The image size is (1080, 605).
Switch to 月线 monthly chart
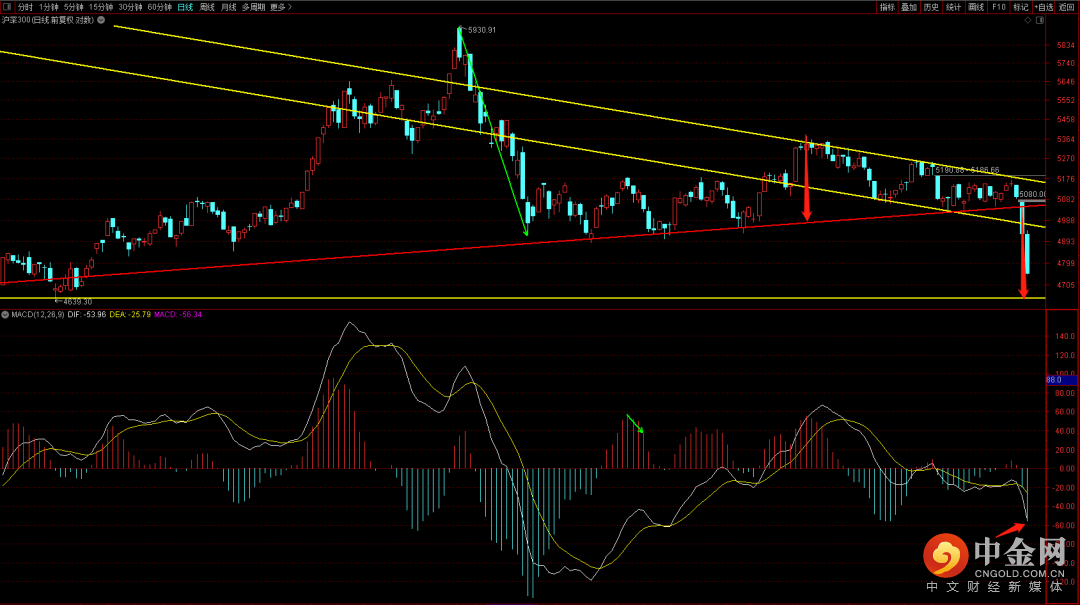point(229,7)
